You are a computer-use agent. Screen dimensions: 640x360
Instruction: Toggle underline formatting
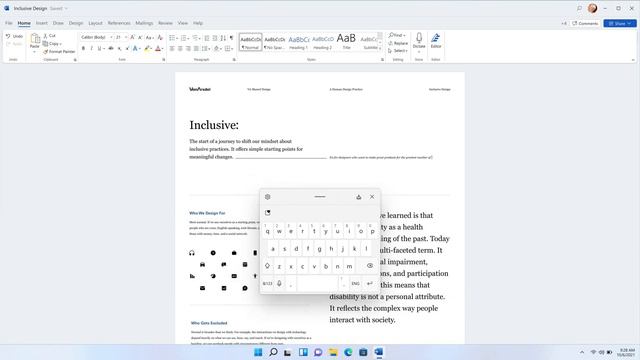(x=99, y=49)
